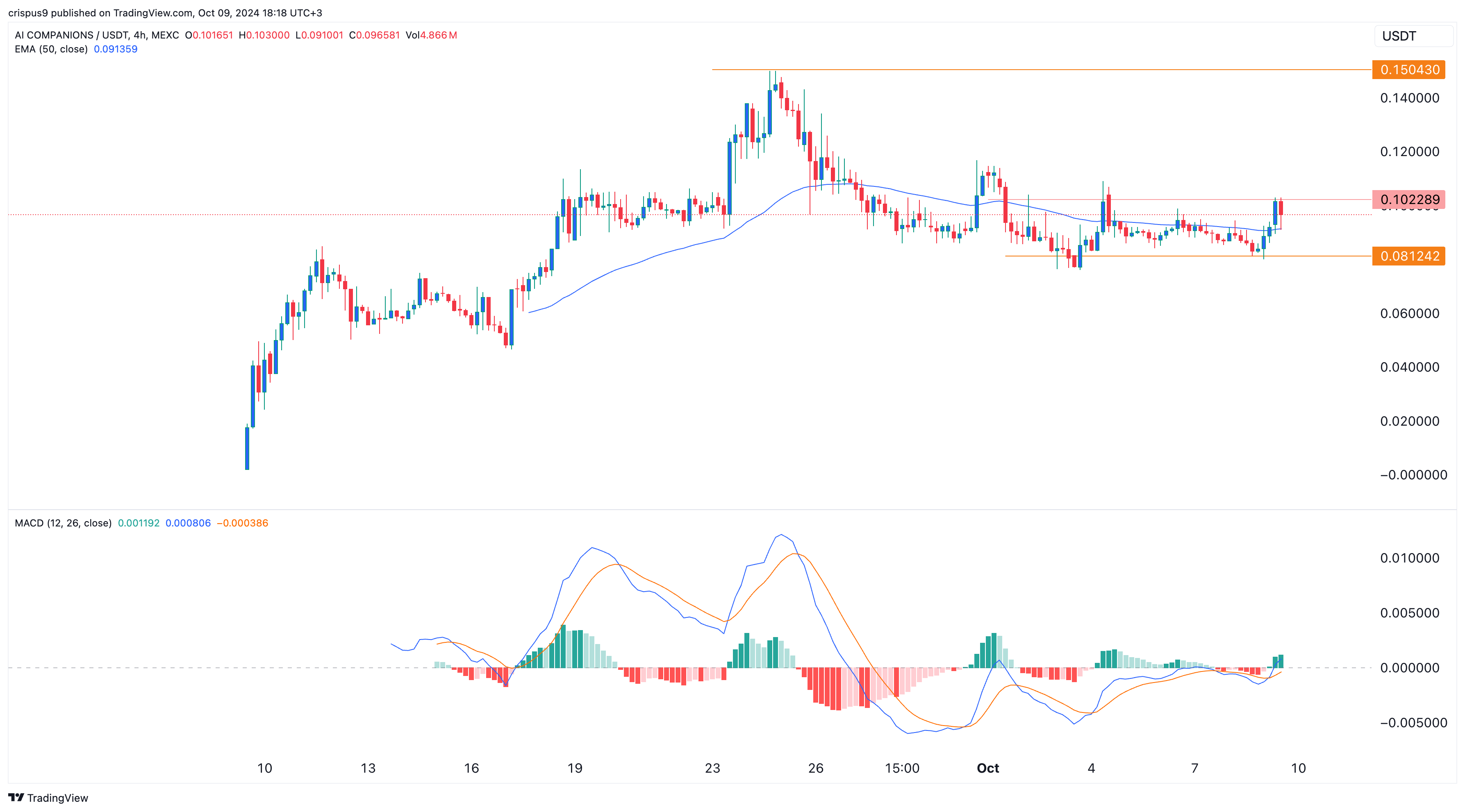This screenshot has width=1465, height=812.
Task: Click the volume value Vol4.866 M
Action: [x=431, y=35]
